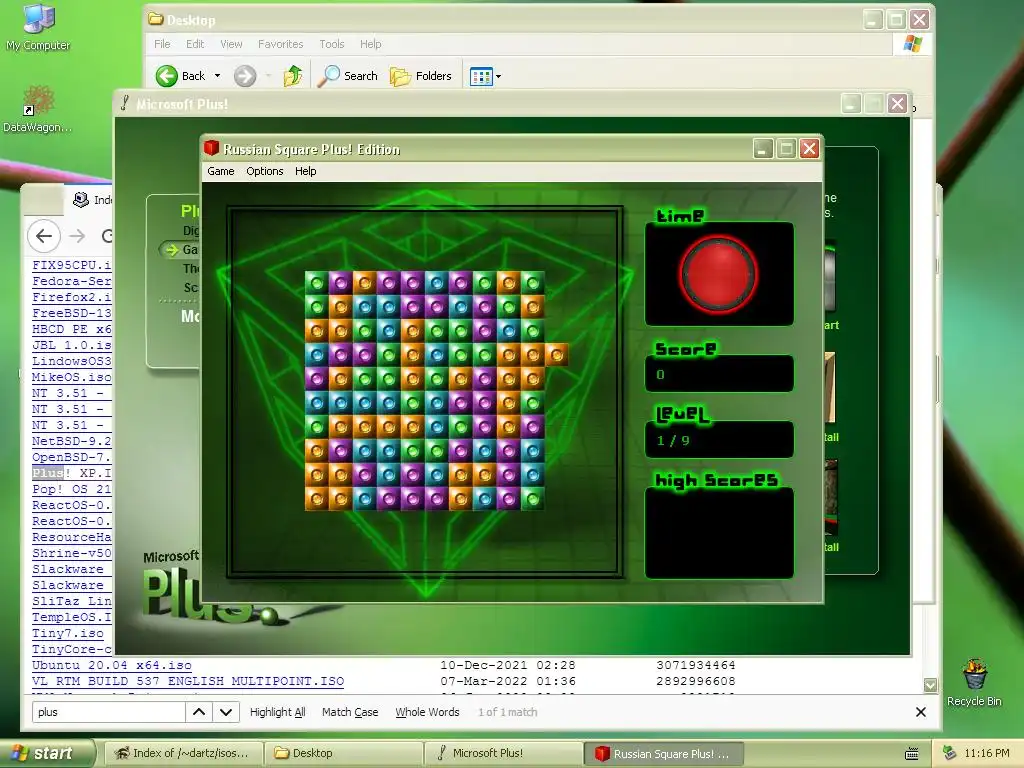Click the Folders toolbar button
Viewport: 1024px width, 768px height.
pyautogui.click(x=421, y=76)
